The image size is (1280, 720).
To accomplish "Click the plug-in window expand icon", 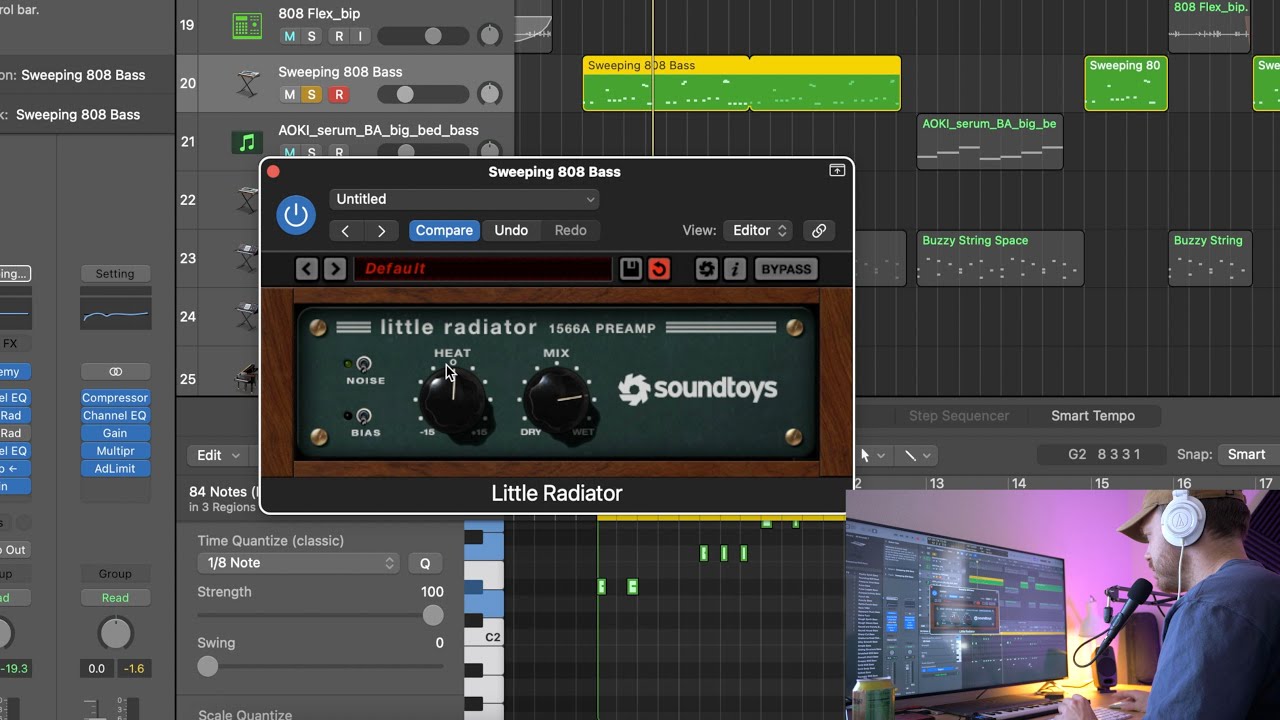I will tap(837, 171).
